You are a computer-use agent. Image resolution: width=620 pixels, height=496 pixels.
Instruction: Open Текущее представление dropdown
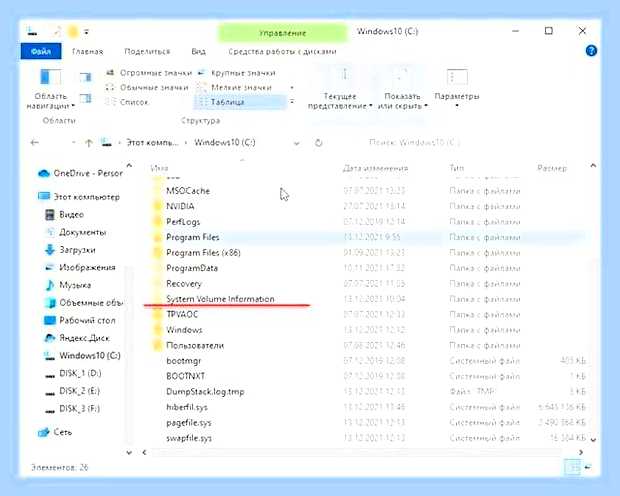340,89
